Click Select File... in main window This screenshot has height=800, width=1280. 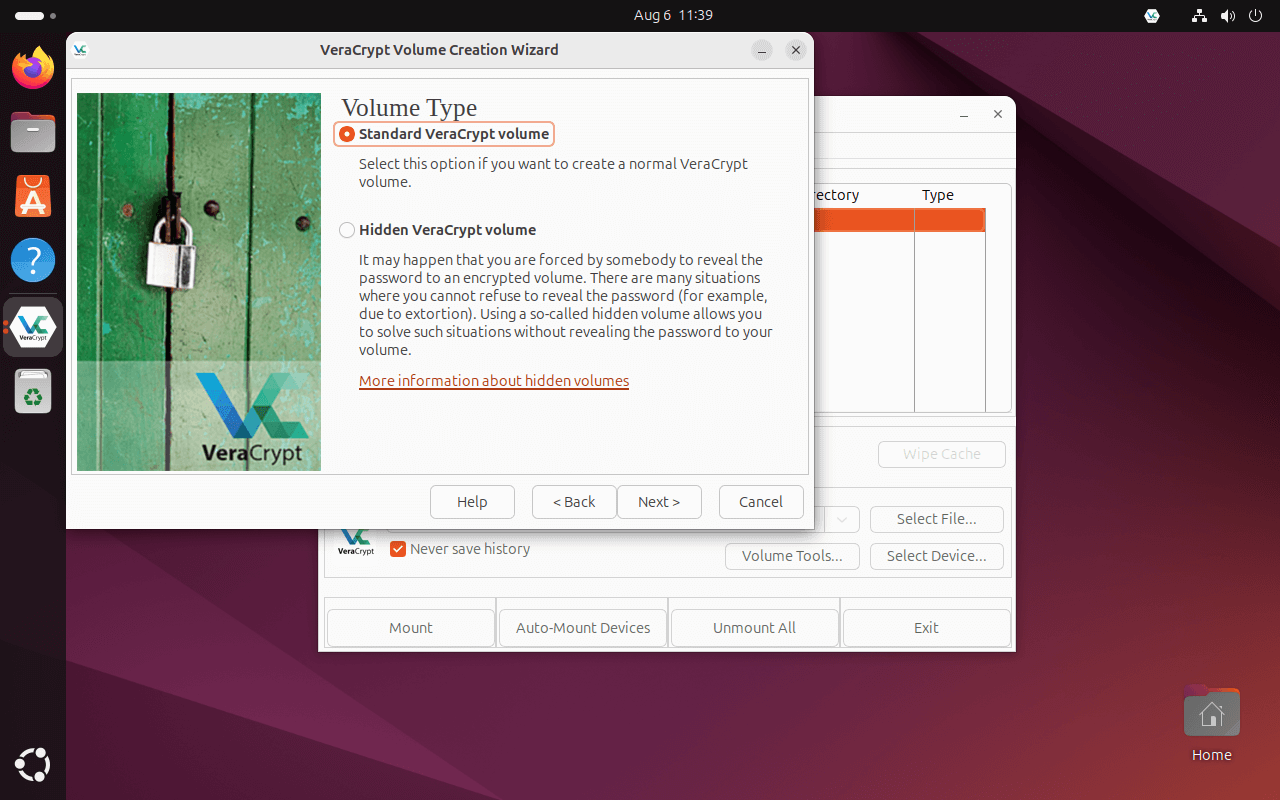[937, 519]
